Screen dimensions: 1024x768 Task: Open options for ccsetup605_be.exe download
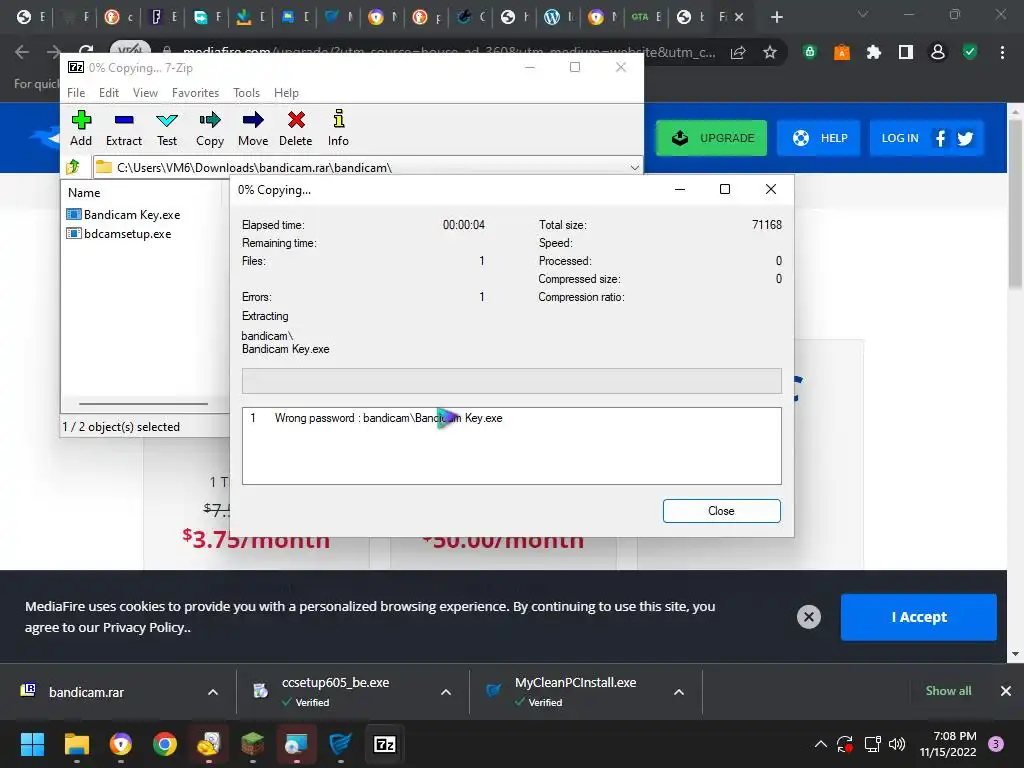click(446, 692)
